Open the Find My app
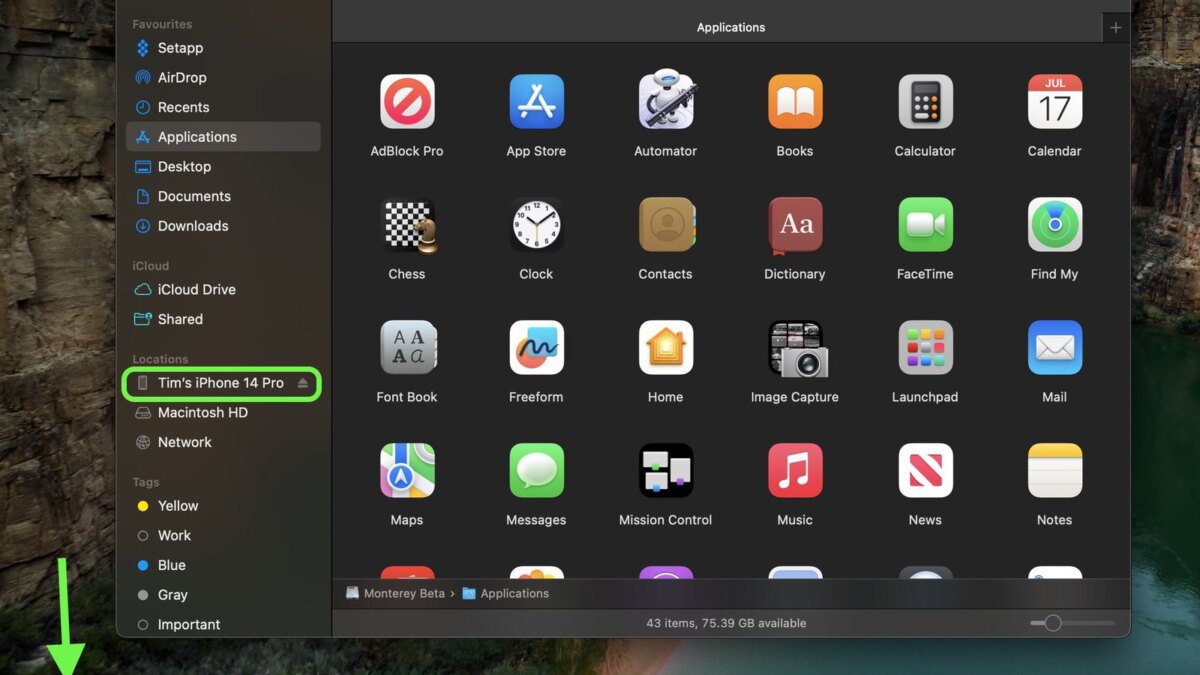This screenshot has height=675, width=1200. click(x=1054, y=225)
